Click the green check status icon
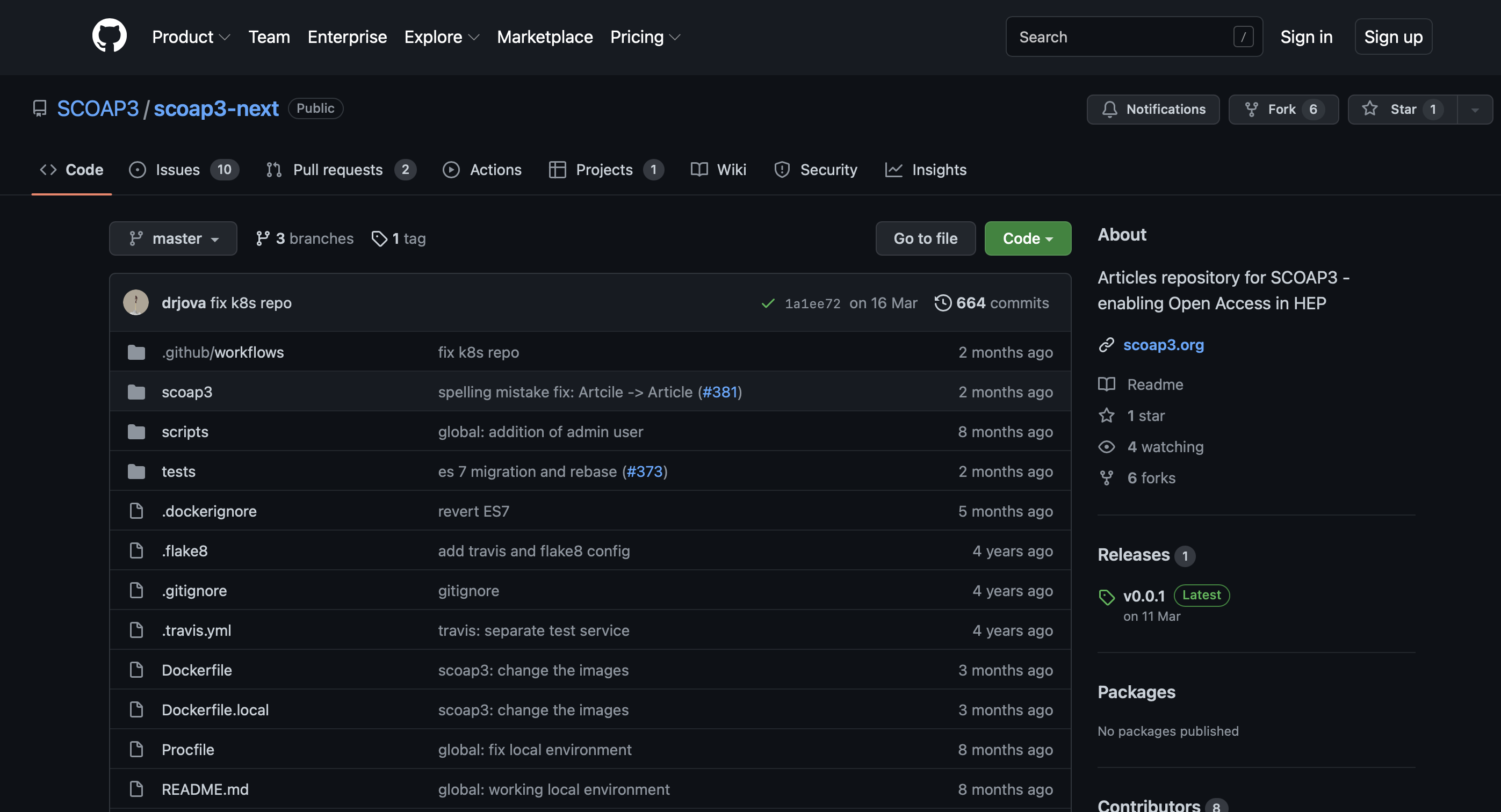1501x812 pixels. click(x=768, y=303)
